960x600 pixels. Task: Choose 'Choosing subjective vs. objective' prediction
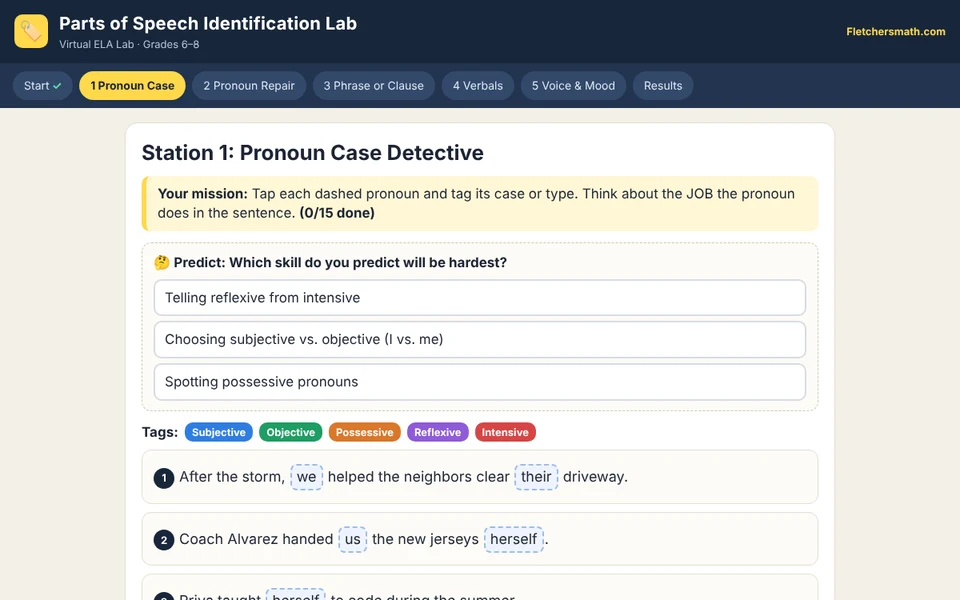[x=479, y=339]
